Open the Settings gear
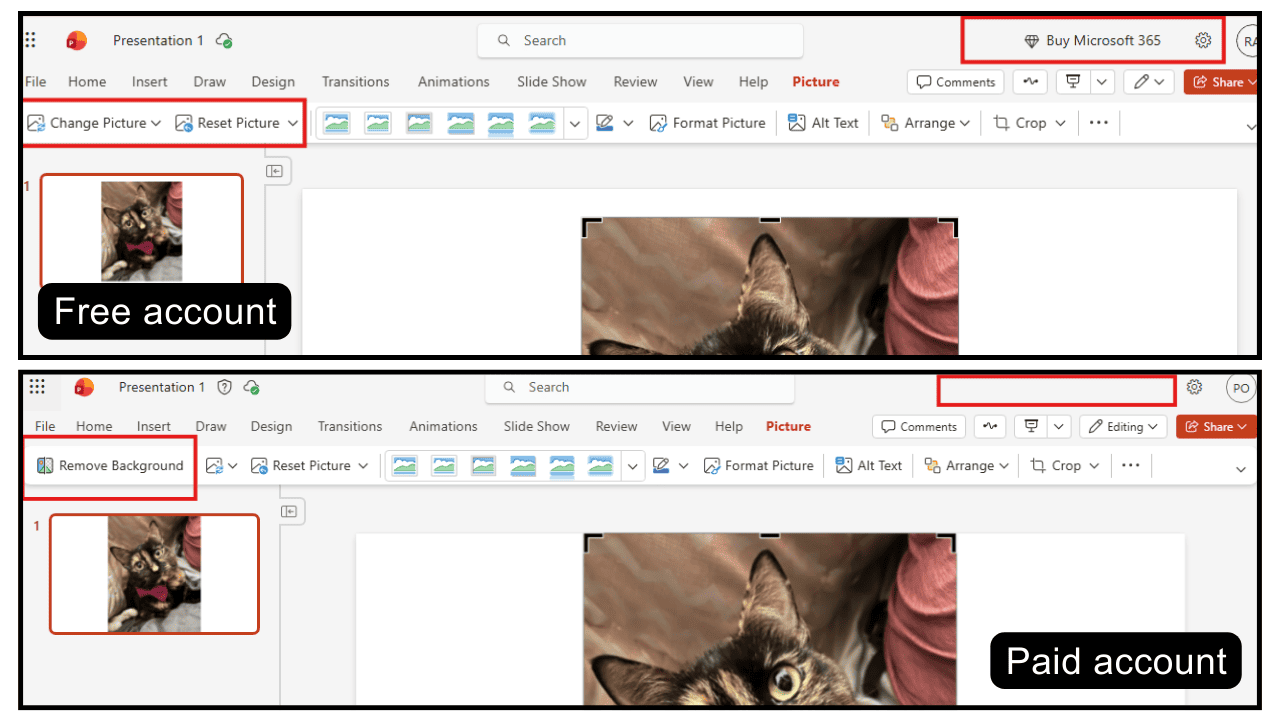The image size is (1280, 720). click(x=1204, y=40)
